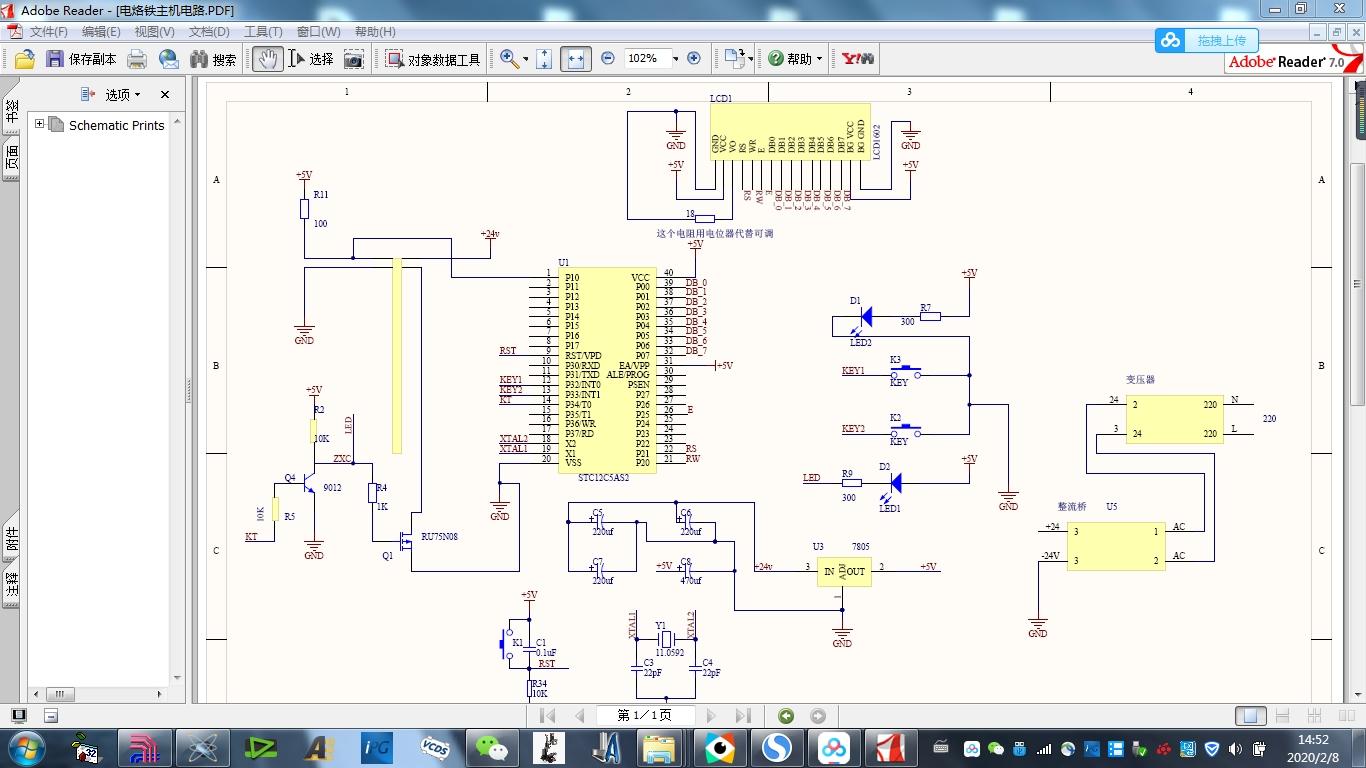Click the zoom in plus button
1366x768 pixels.
click(x=694, y=59)
